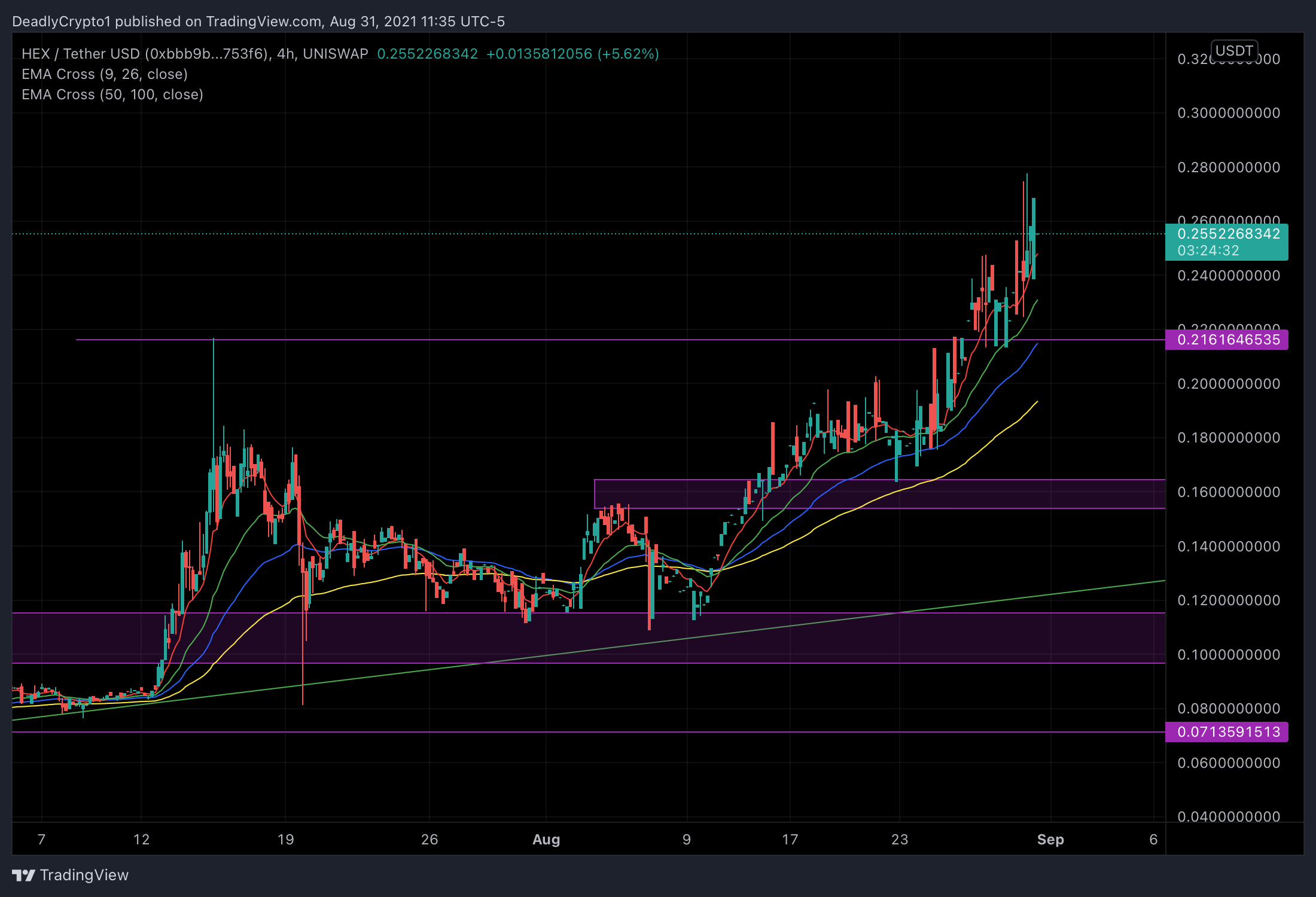Click the 0.1800000000 price scale label

pos(1229,438)
